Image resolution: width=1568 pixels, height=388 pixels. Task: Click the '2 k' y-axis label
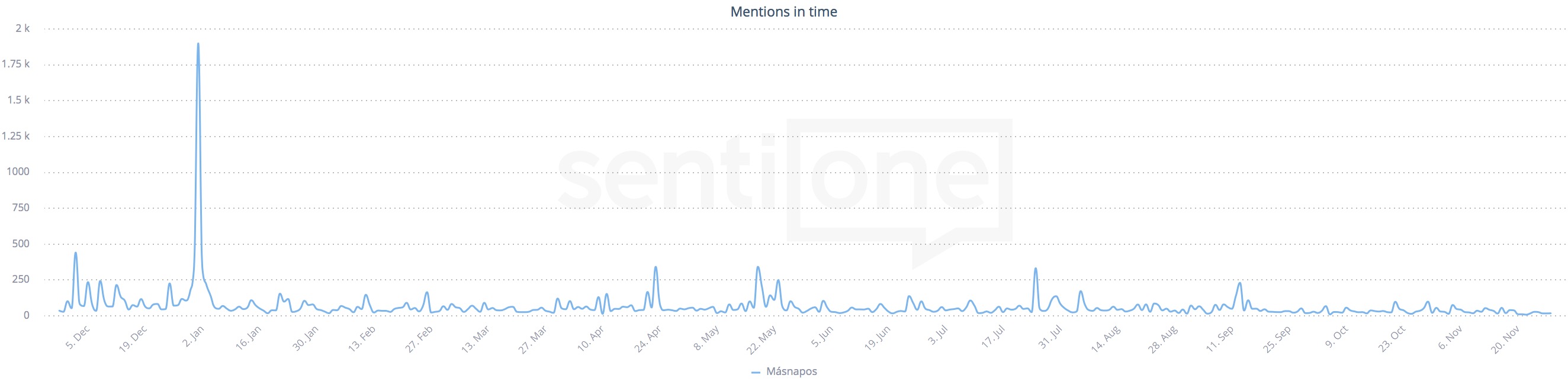click(23, 28)
